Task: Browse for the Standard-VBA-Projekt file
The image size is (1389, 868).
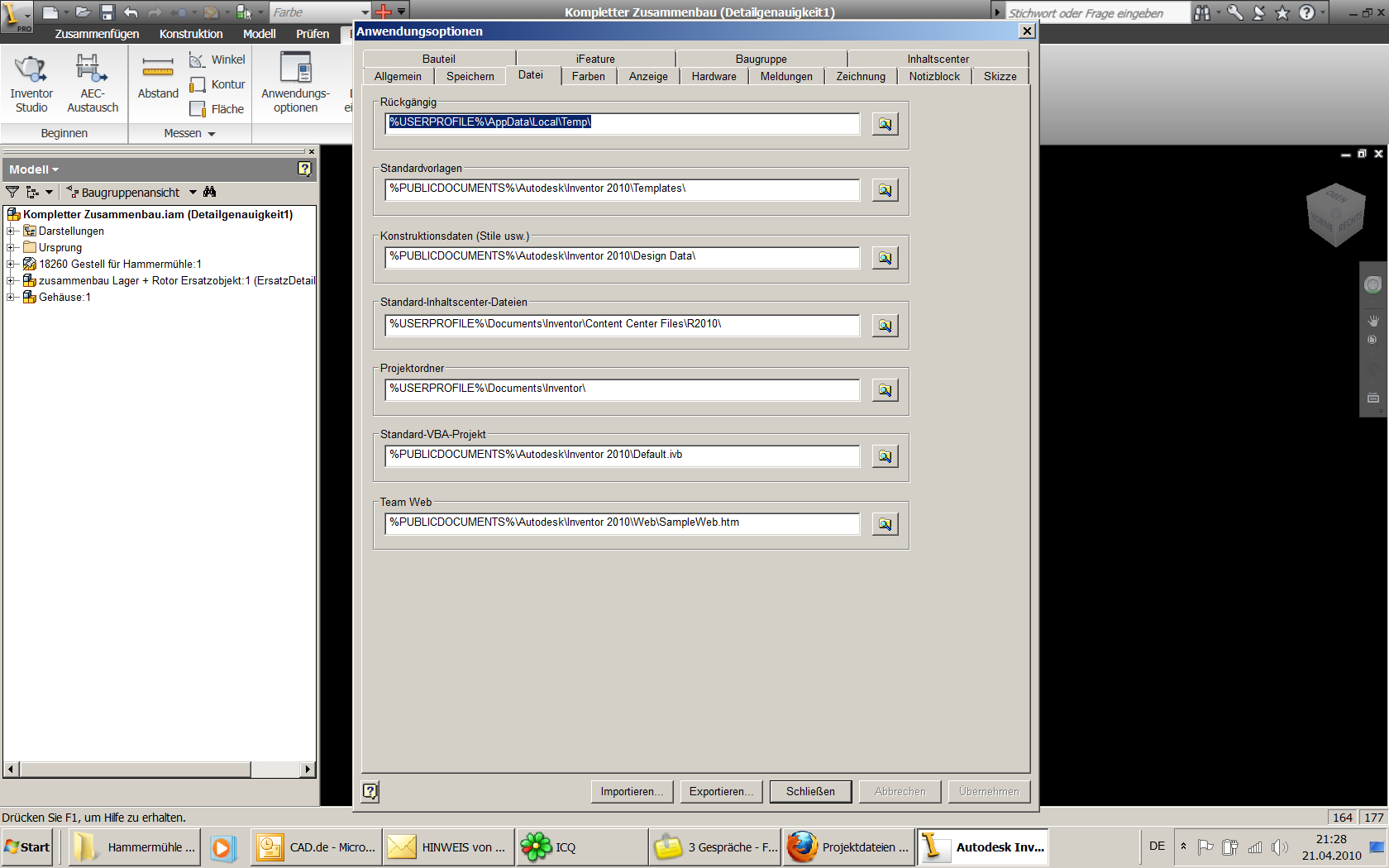Action: pyautogui.click(x=885, y=456)
